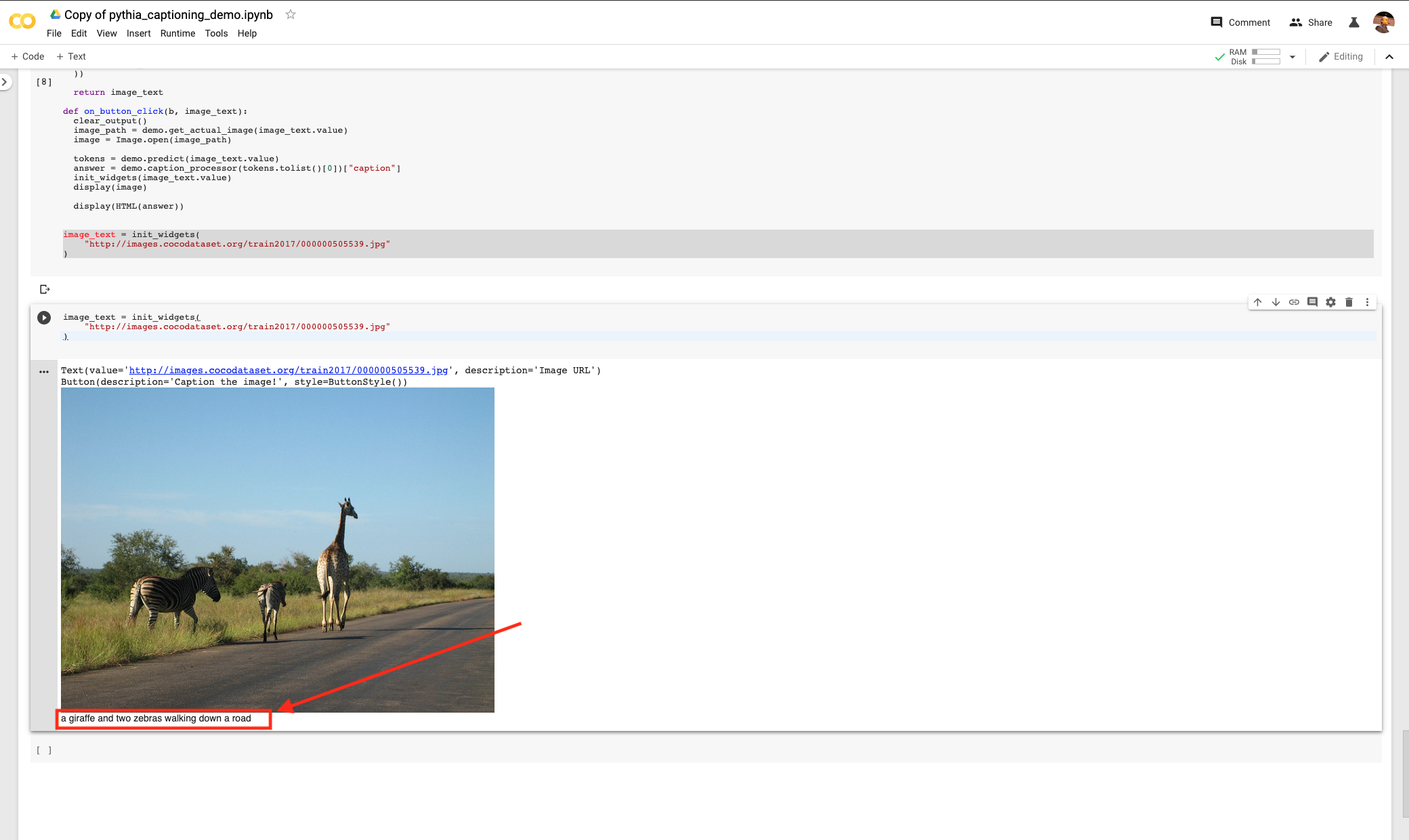Open cell more options three dots
This screenshot has width=1409, height=840.
click(1367, 302)
